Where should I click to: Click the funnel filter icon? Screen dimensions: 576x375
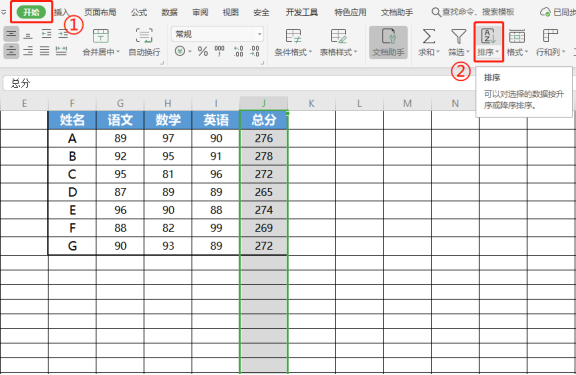click(x=458, y=36)
